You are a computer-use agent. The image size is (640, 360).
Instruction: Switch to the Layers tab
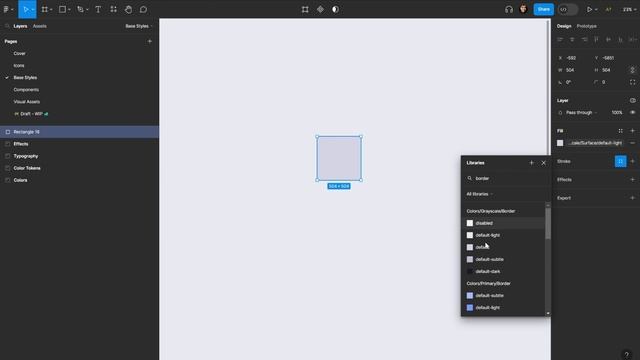(20, 26)
